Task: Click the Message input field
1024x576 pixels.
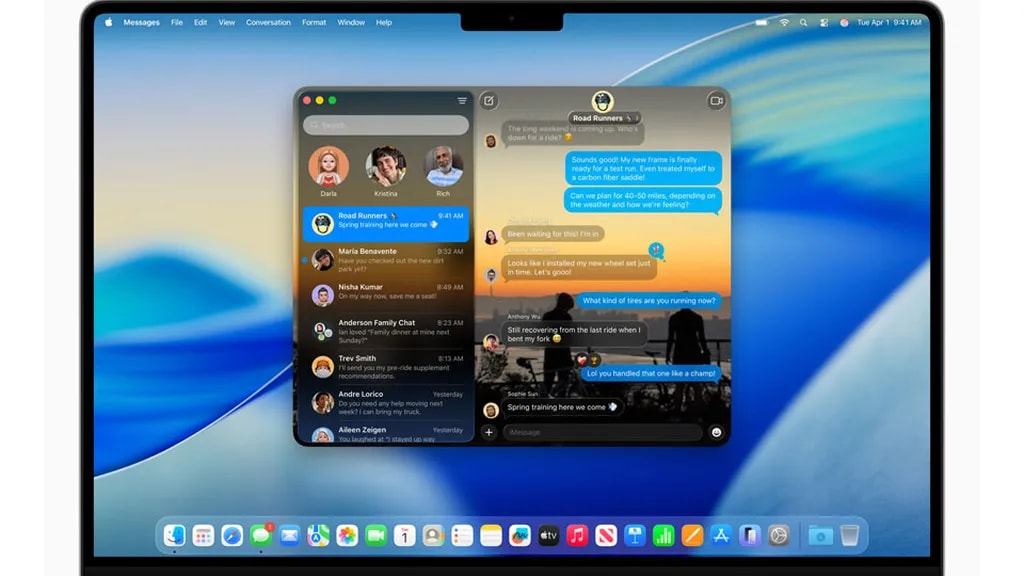Action: click(x=600, y=432)
